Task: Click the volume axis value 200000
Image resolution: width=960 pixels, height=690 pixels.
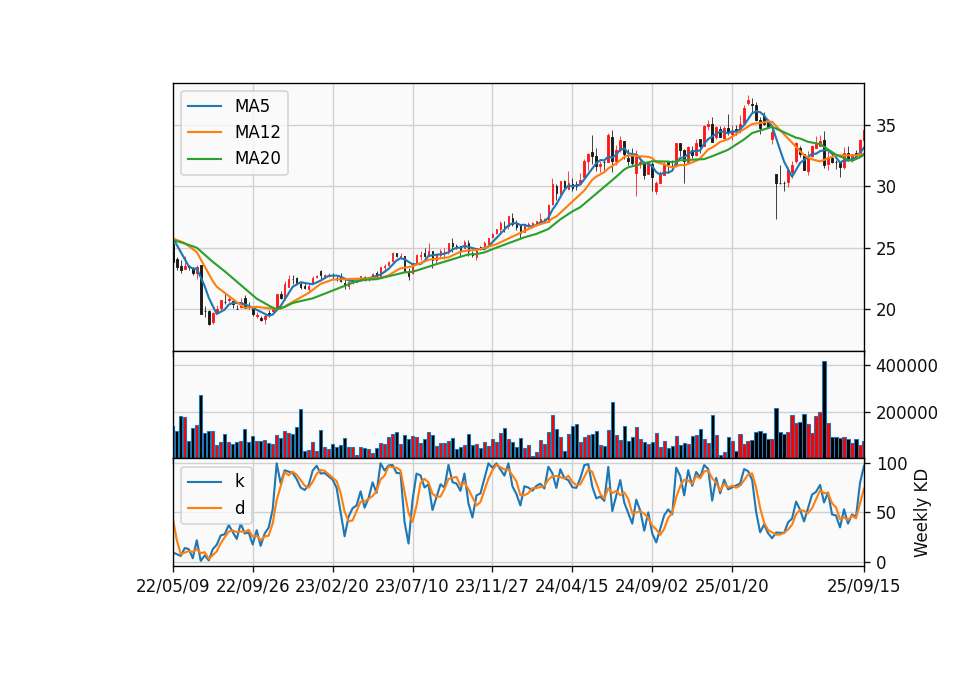Action: coord(906,413)
